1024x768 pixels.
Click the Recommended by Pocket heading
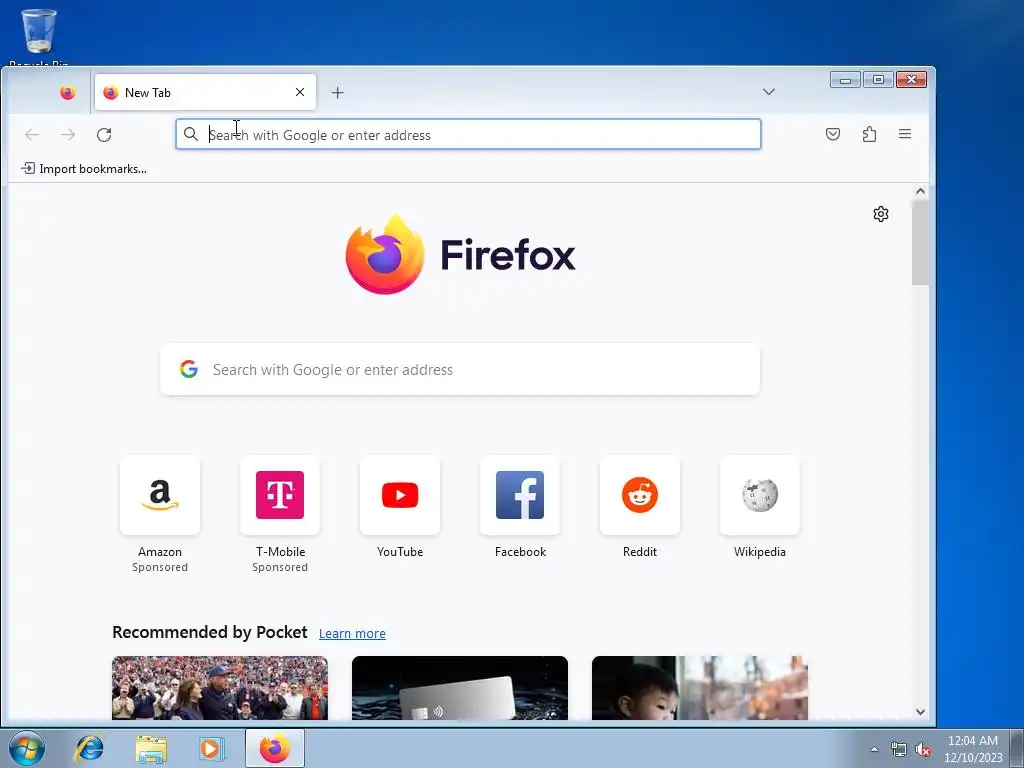(x=210, y=632)
